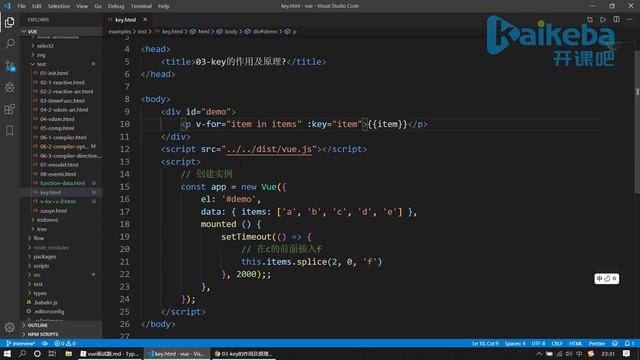The image size is (640, 360).
Task: Open the View menu
Action: (x=82, y=6)
